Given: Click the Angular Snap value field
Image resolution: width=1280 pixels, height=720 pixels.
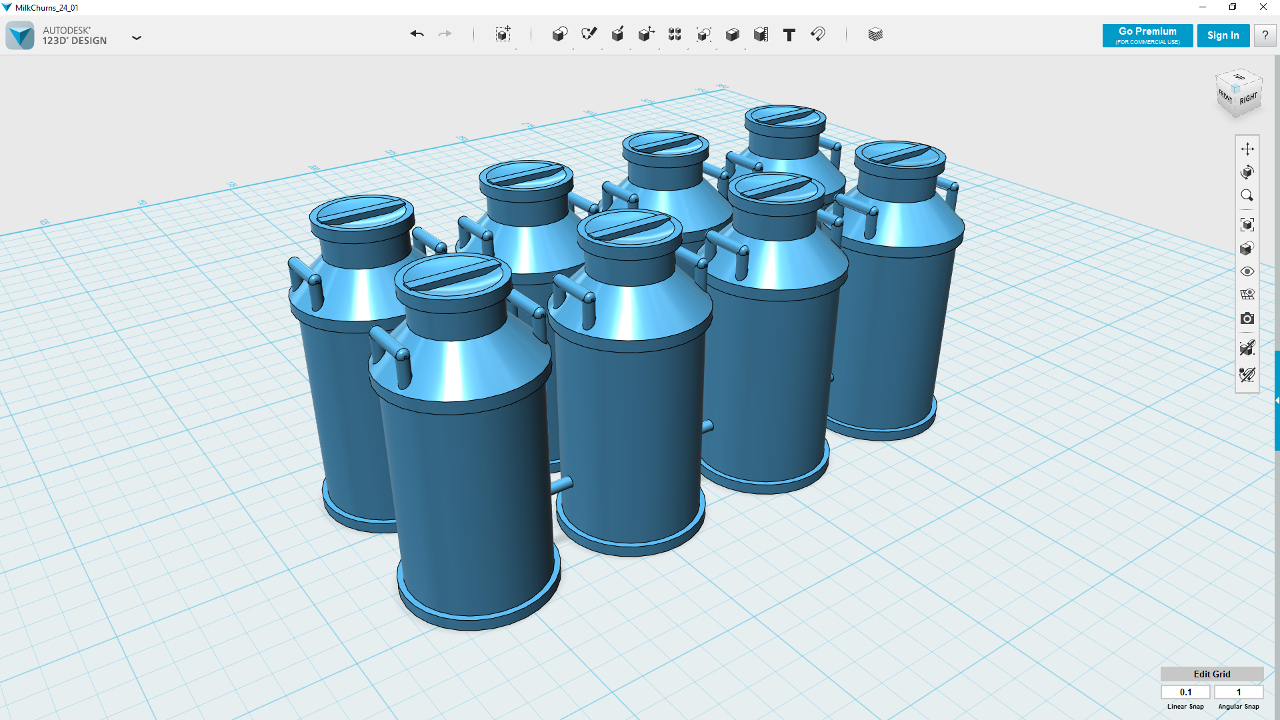Looking at the screenshot, I should click(1238, 692).
